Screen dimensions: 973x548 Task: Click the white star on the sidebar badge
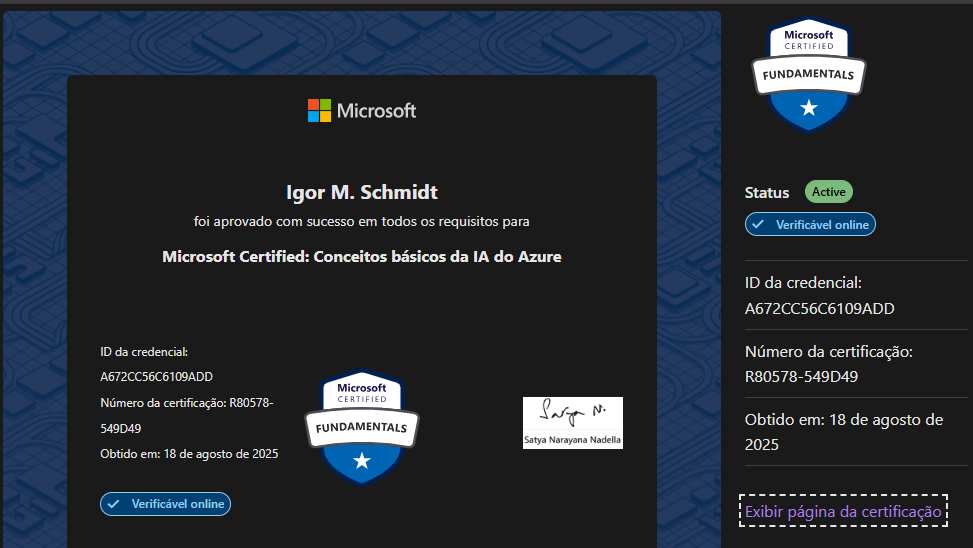tap(808, 107)
